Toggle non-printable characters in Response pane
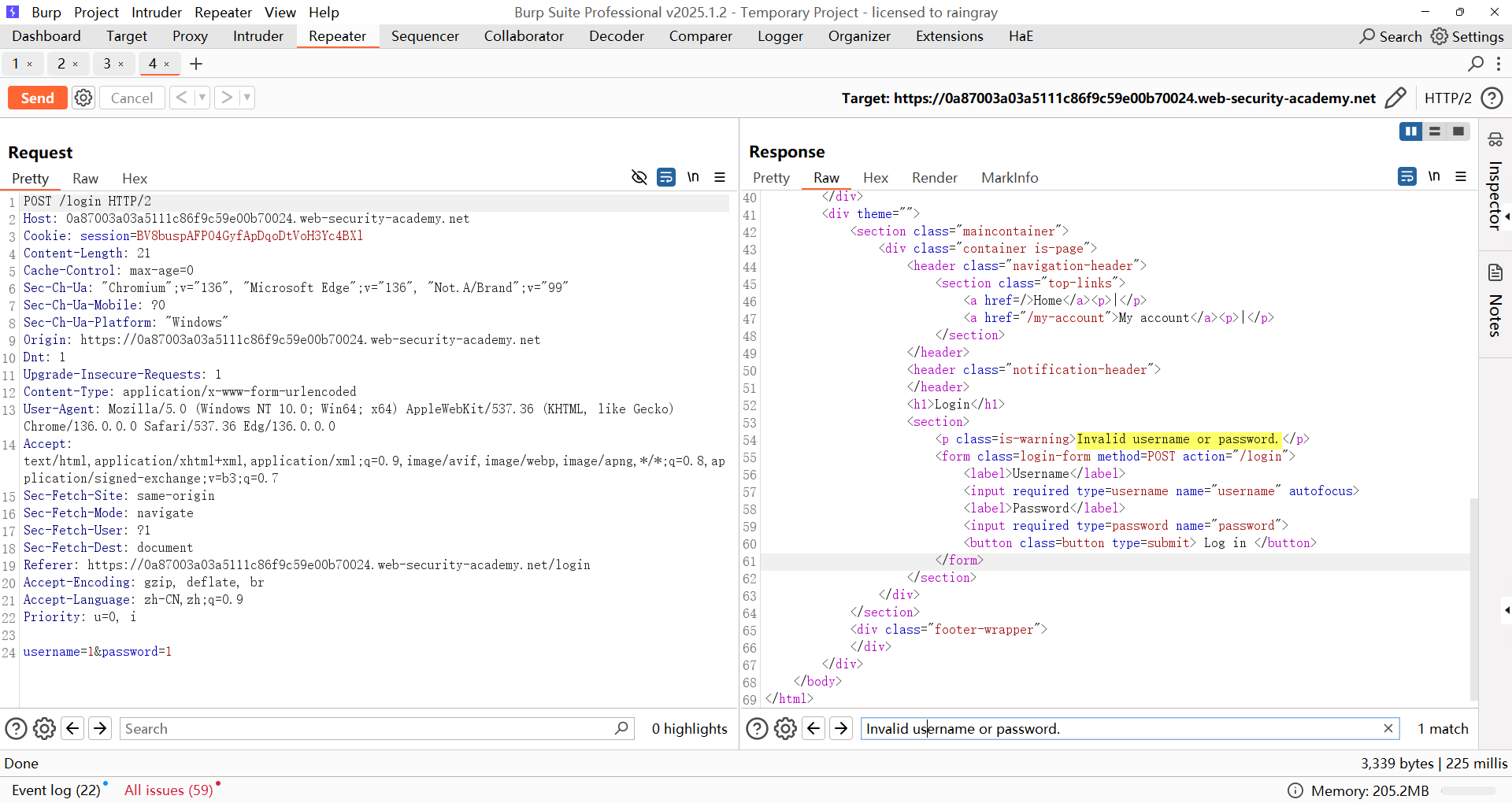1512x803 pixels. (x=1434, y=176)
